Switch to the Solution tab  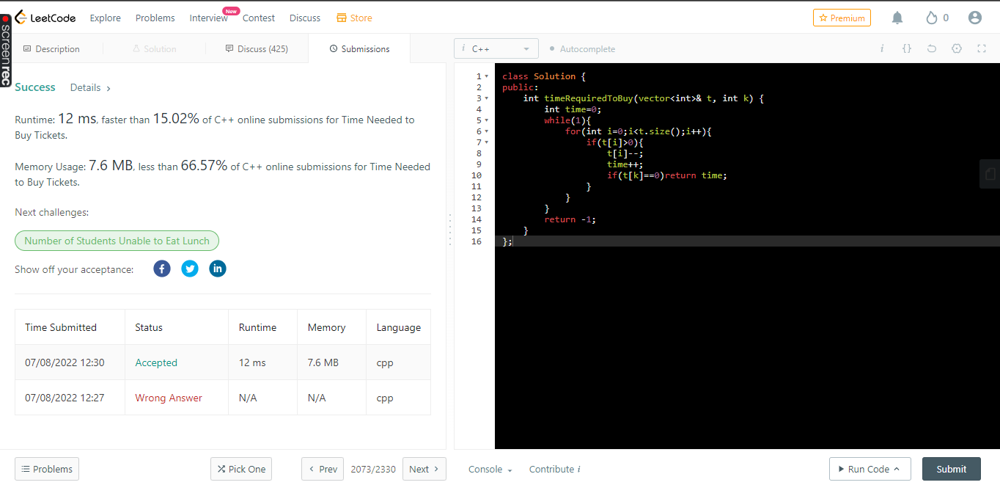click(x=154, y=48)
